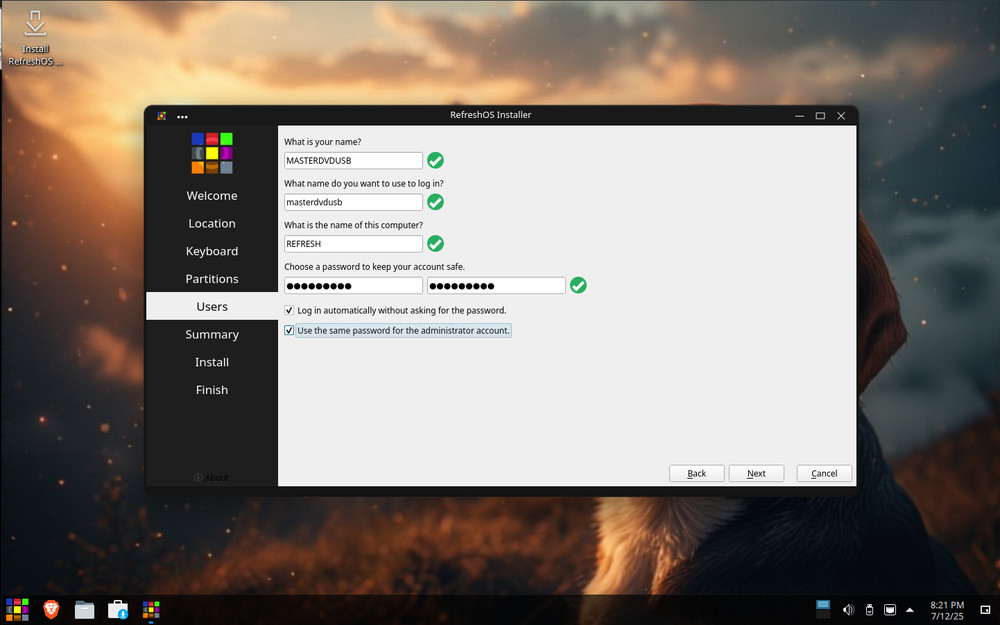
Task: Click the network tray icon
Action: pyautogui.click(x=890, y=610)
